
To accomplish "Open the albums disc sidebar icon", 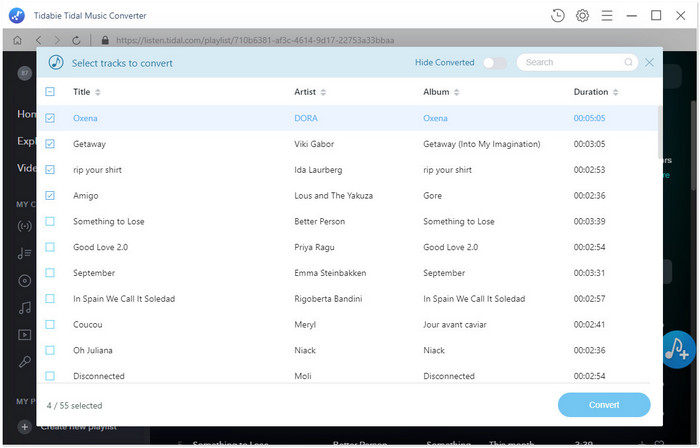I will pyautogui.click(x=25, y=281).
